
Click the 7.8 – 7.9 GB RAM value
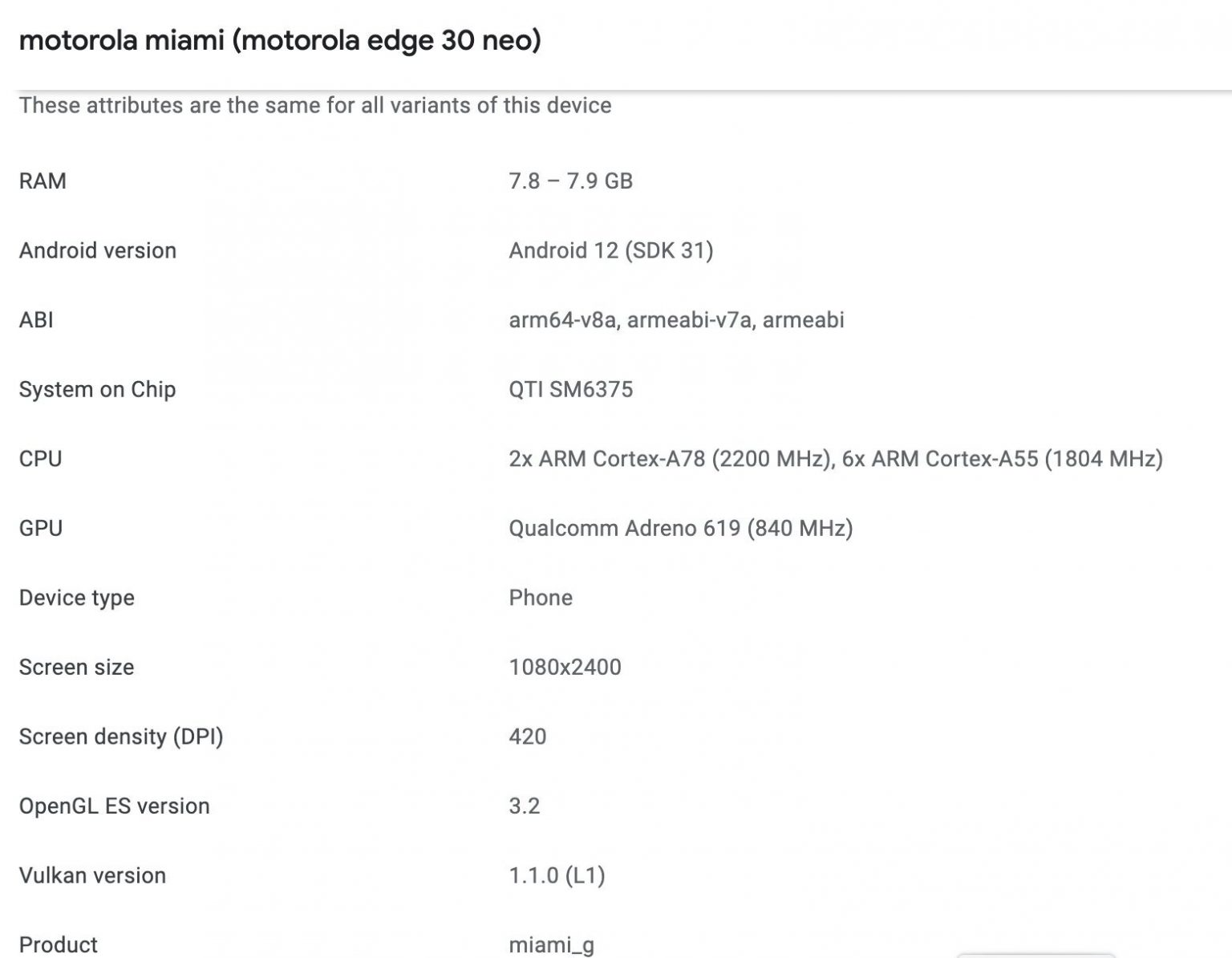[x=570, y=181]
